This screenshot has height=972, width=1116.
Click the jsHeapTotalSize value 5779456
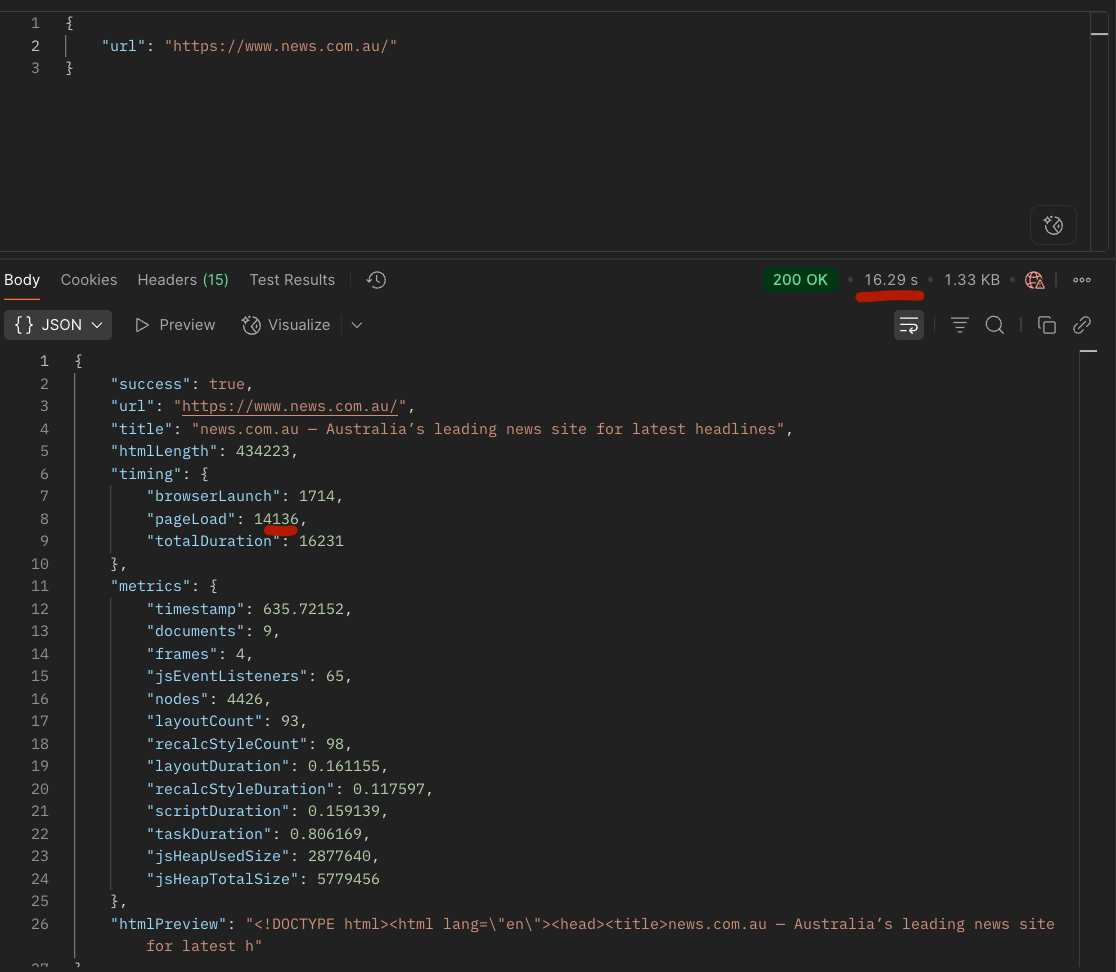tap(348, 879)
